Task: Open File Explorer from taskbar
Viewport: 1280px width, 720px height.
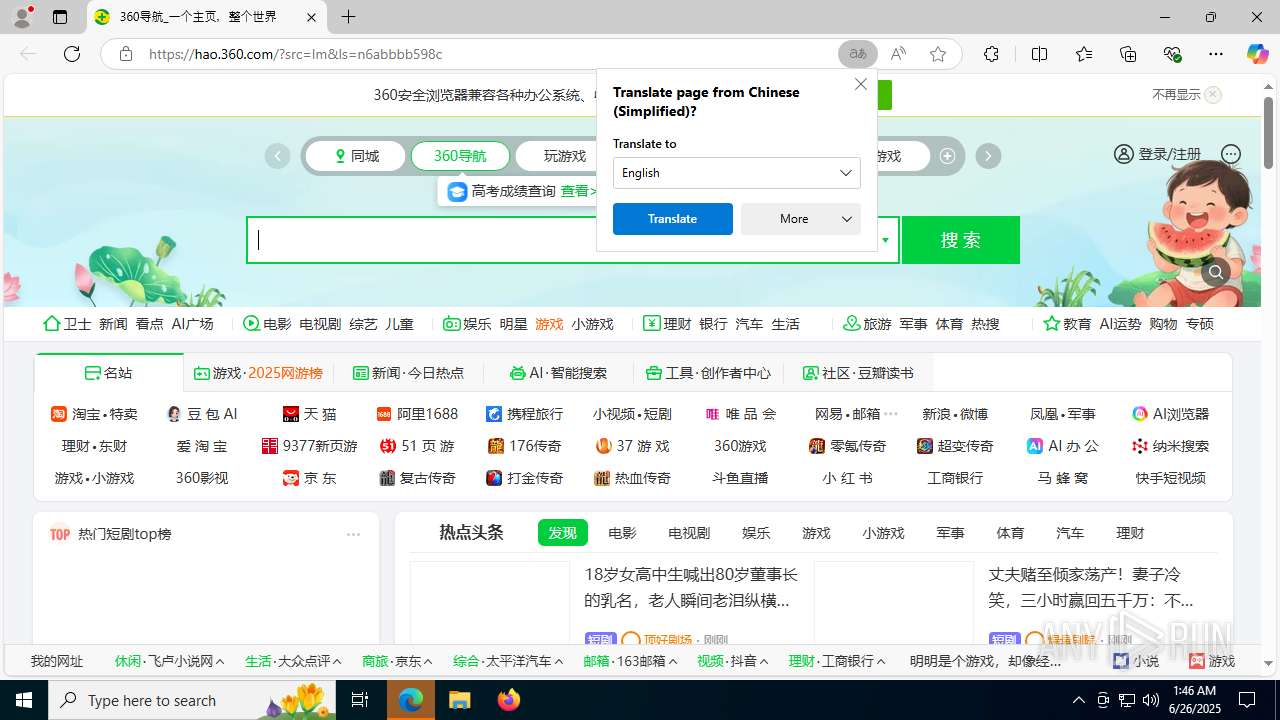Action: point(459,700)
